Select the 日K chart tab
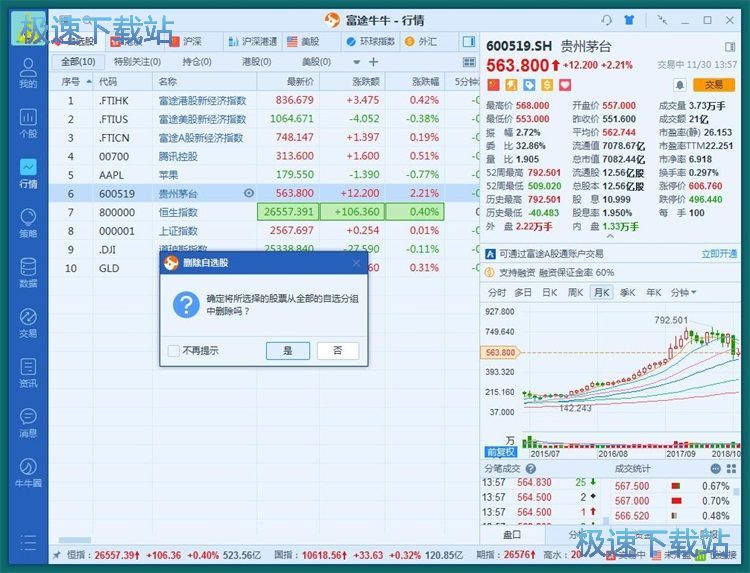 pos(549,292)
